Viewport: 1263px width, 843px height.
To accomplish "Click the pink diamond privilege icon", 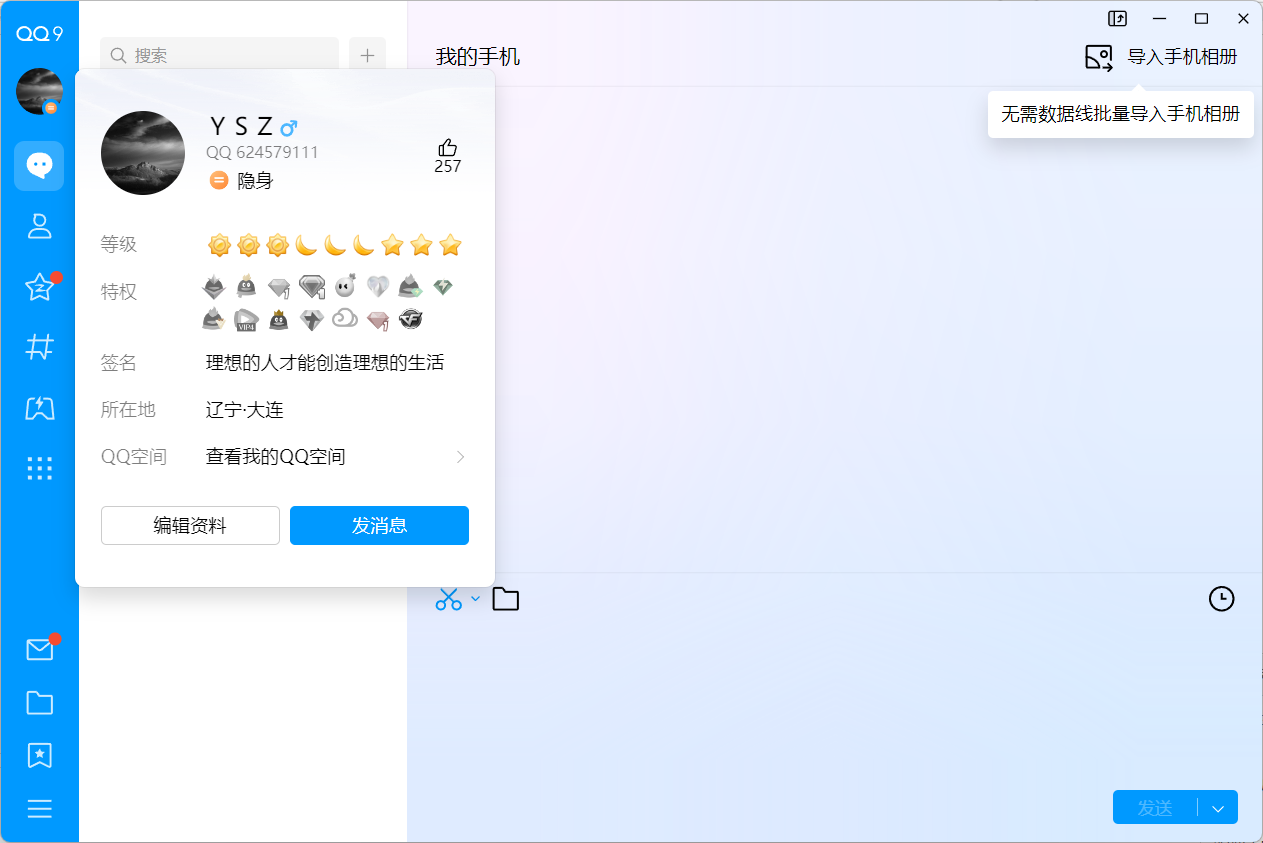I will click(x=378, y=320).
